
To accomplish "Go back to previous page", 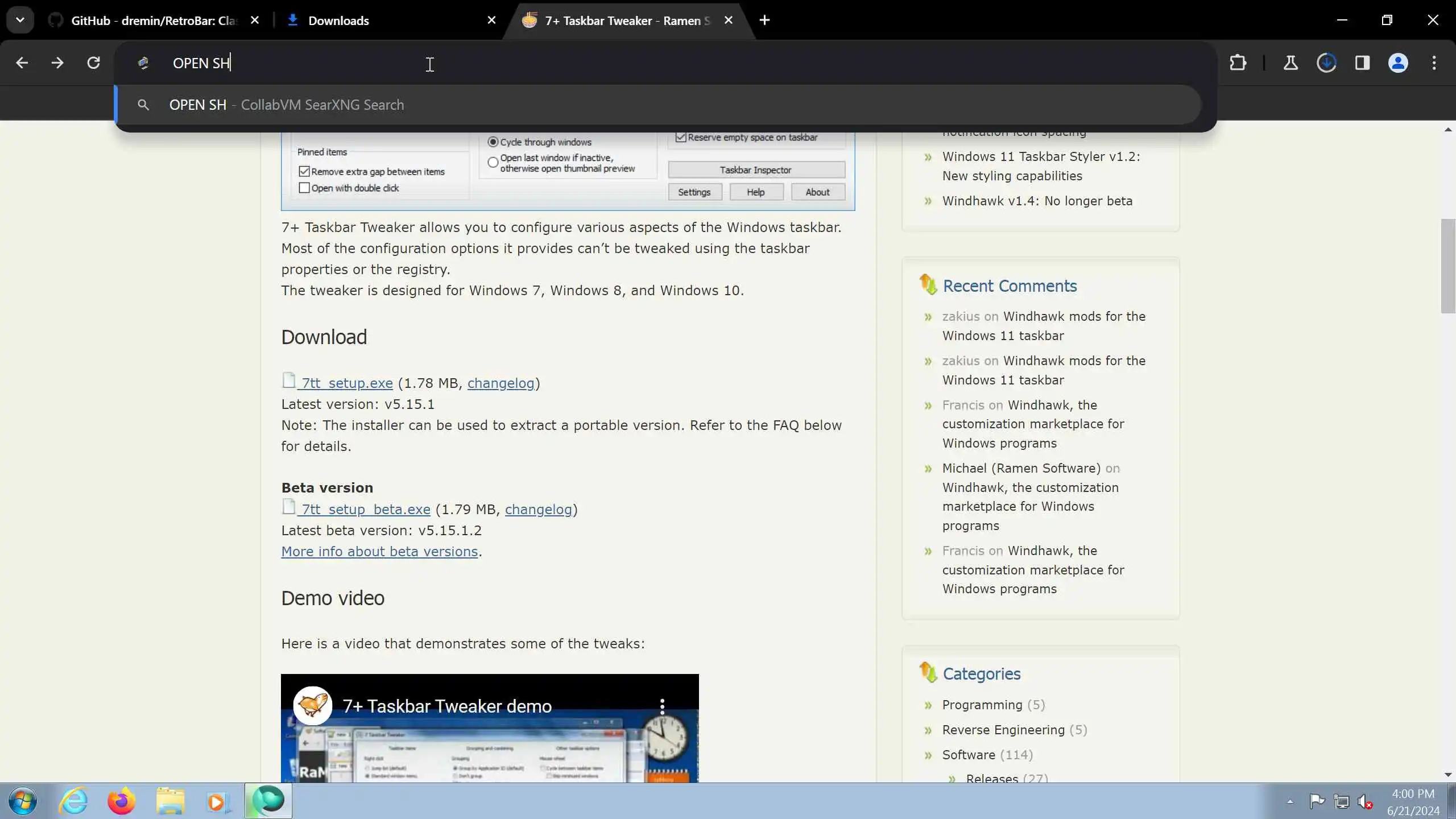I will (x=22, y=63).
